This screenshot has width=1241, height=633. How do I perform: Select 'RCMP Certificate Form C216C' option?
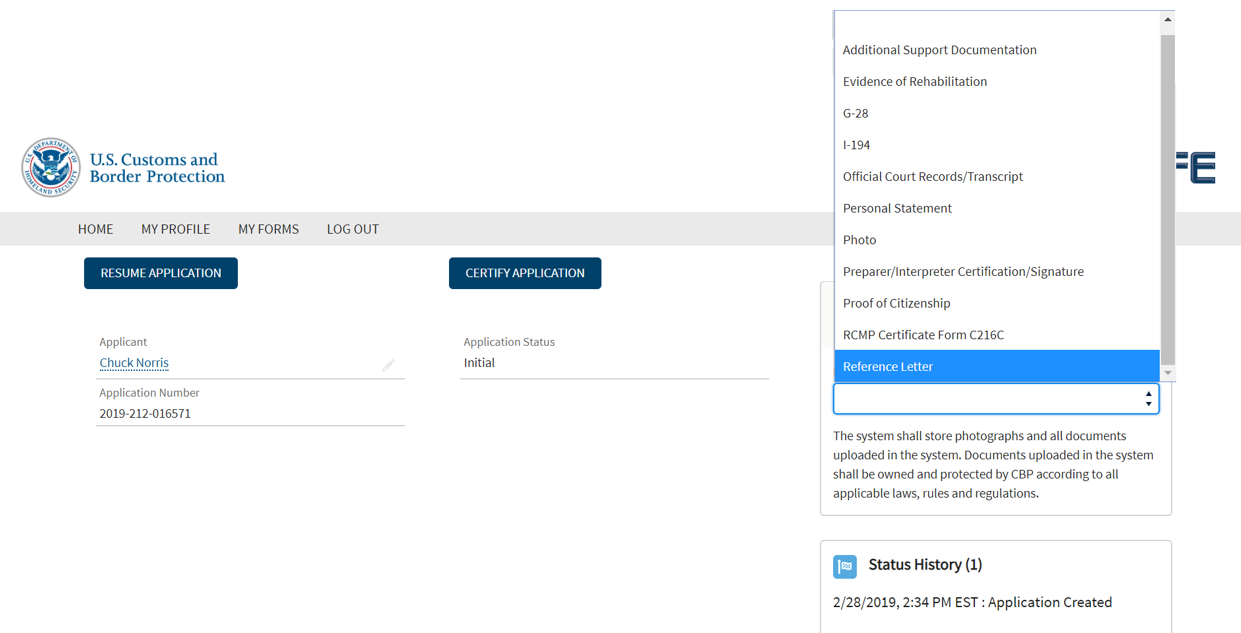pos(923,335)
